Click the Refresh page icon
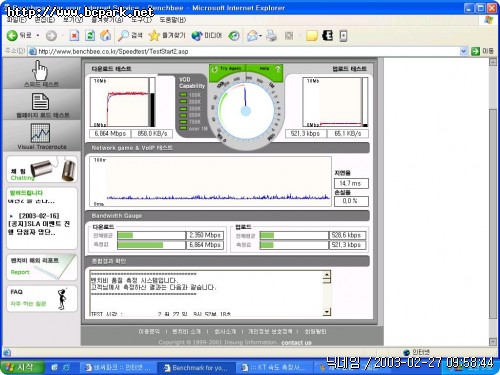Image resolution: width=500 pixels, height=375 pixels. point(90,35)
